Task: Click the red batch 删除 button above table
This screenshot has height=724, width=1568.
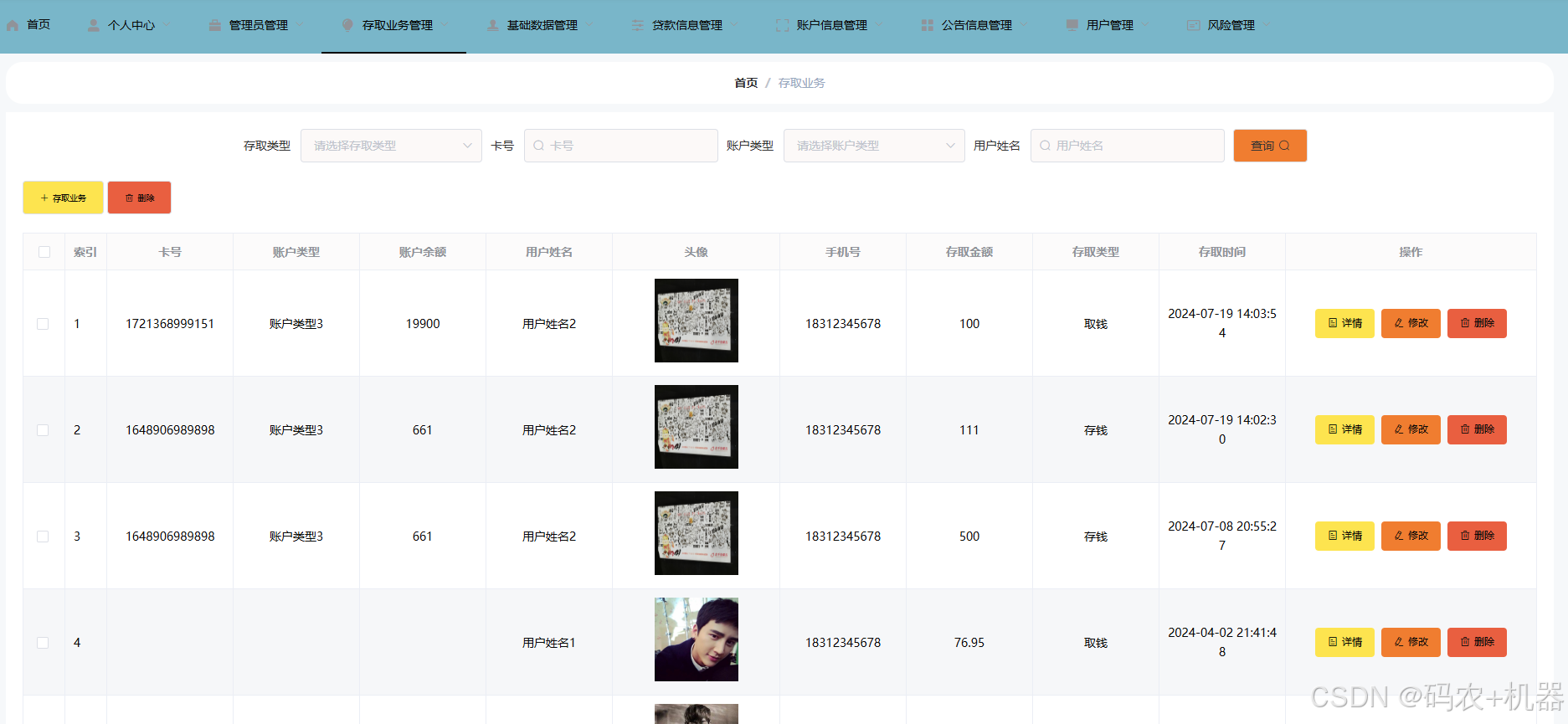Action: pyautogui.click(x=139, y=198)
